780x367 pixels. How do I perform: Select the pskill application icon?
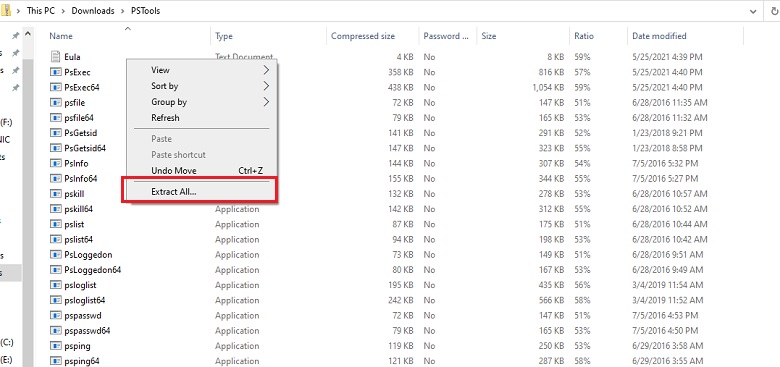56,193
